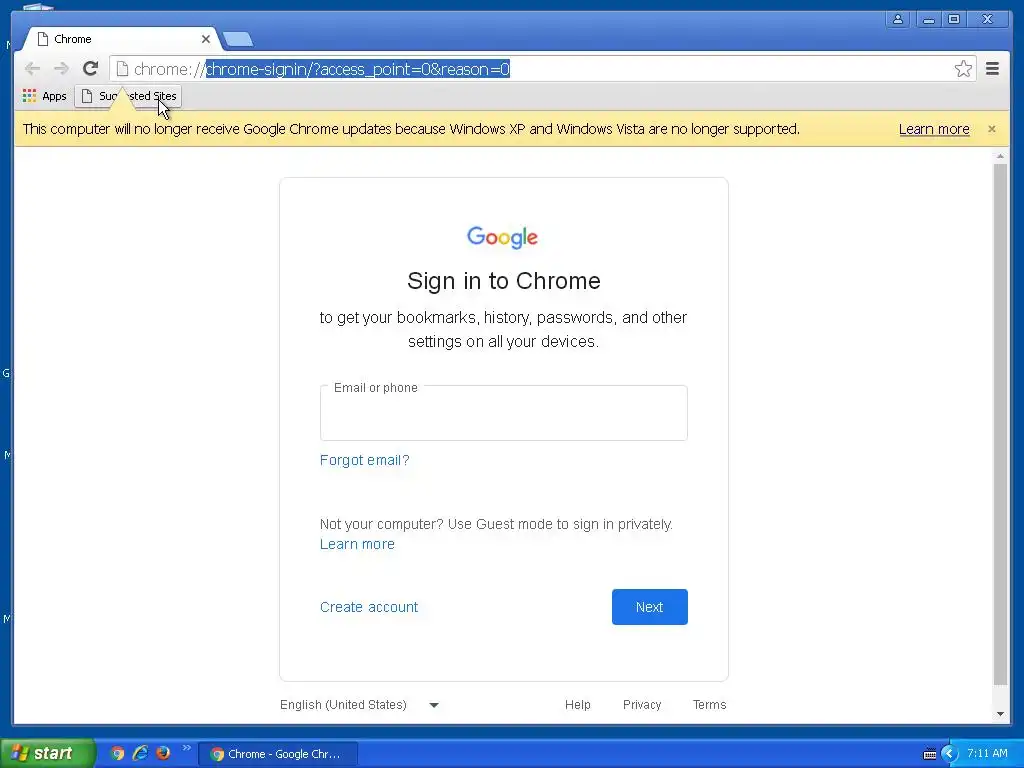This screenshot has width=1024, height=768.
Task: Open the Help link in footer
Action: point(577,705)
